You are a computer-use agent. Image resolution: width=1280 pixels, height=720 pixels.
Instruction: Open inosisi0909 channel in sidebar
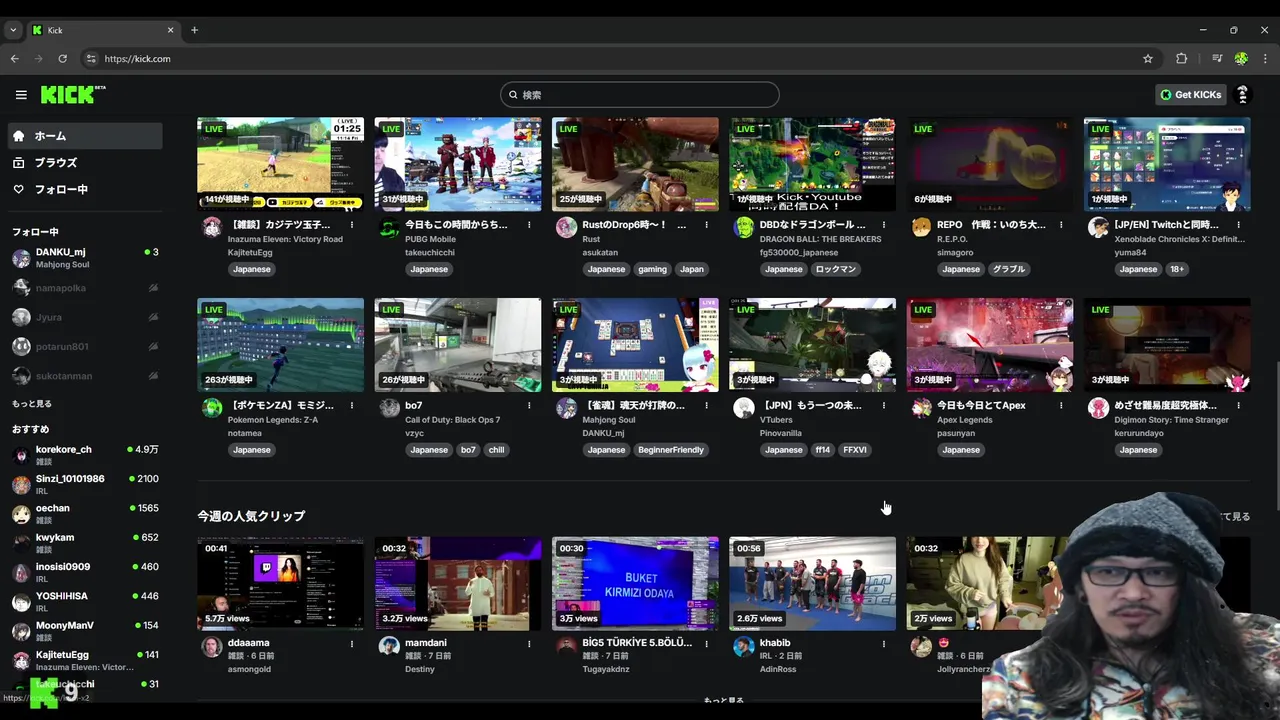(x=85, y=572)
